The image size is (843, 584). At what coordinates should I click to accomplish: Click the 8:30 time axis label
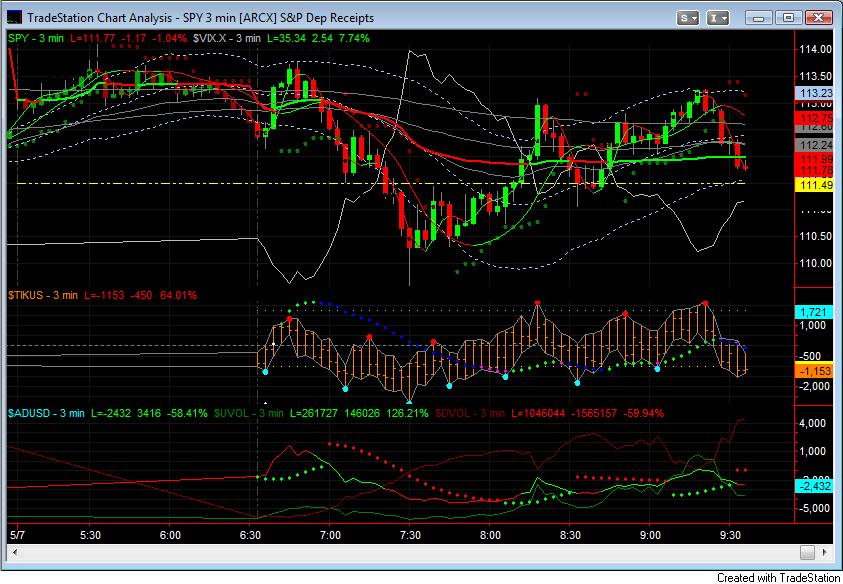click(x=570, y=536)
